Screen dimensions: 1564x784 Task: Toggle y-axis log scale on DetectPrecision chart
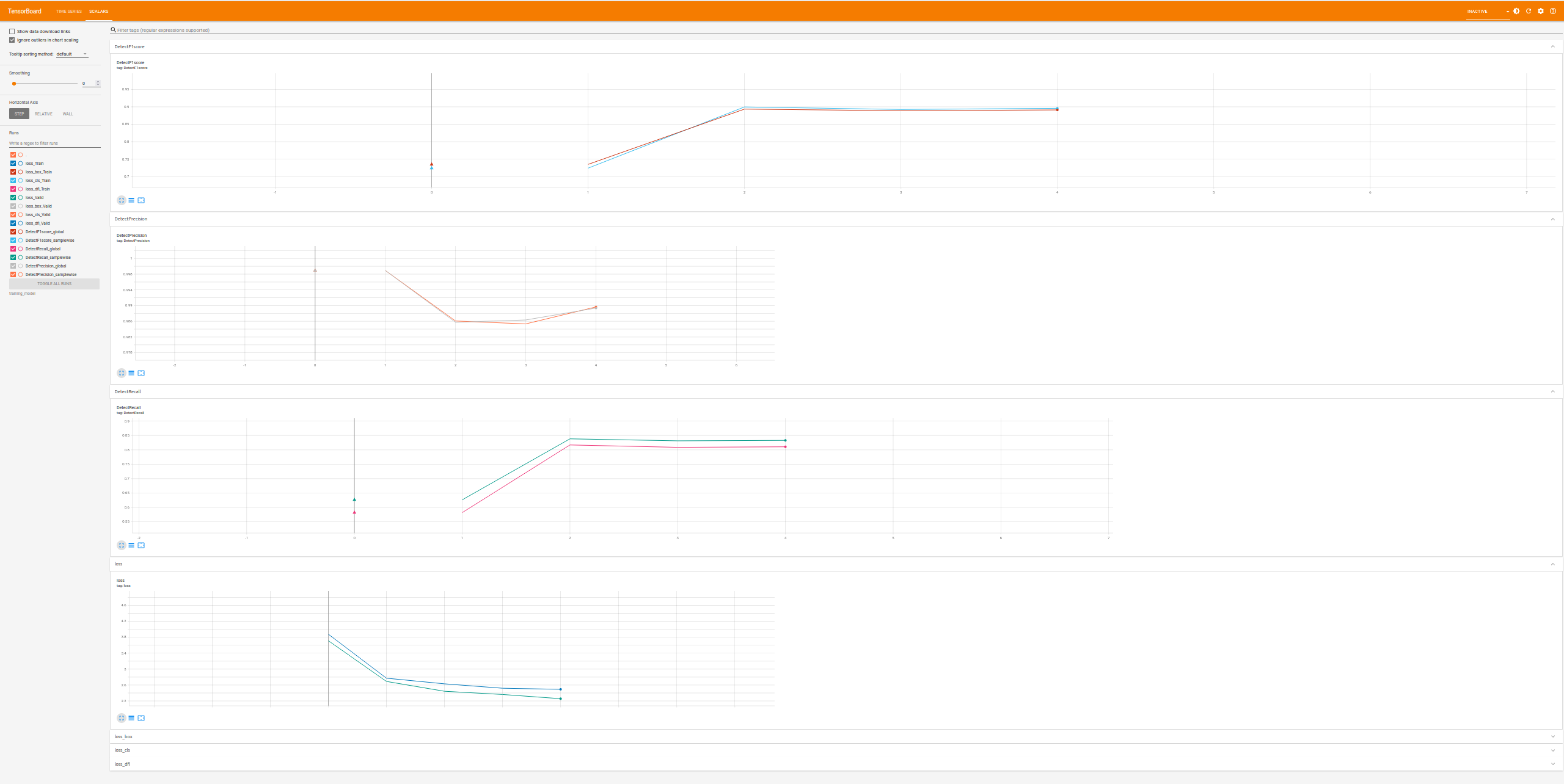tap(131, 373)
